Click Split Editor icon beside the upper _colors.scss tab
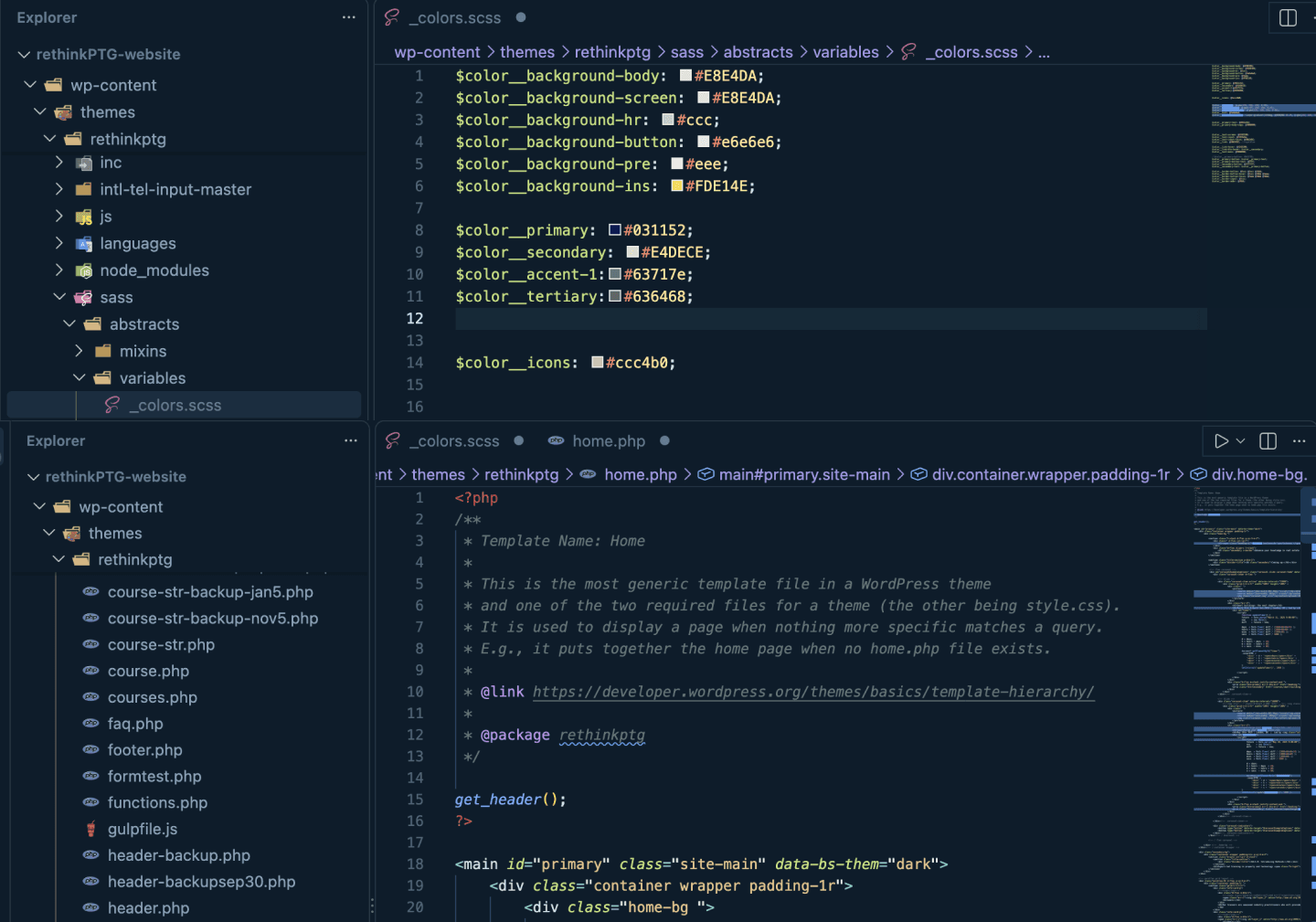The height and width of the screenshot is (922, 1316). [1288, 18]
